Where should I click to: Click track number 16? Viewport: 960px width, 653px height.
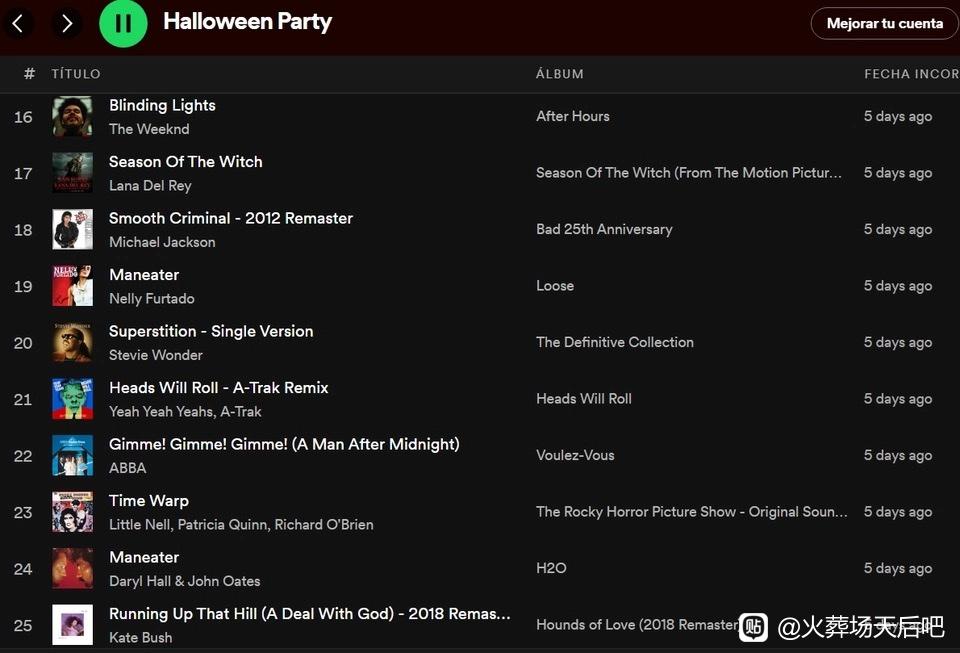(x=23, y=117)
